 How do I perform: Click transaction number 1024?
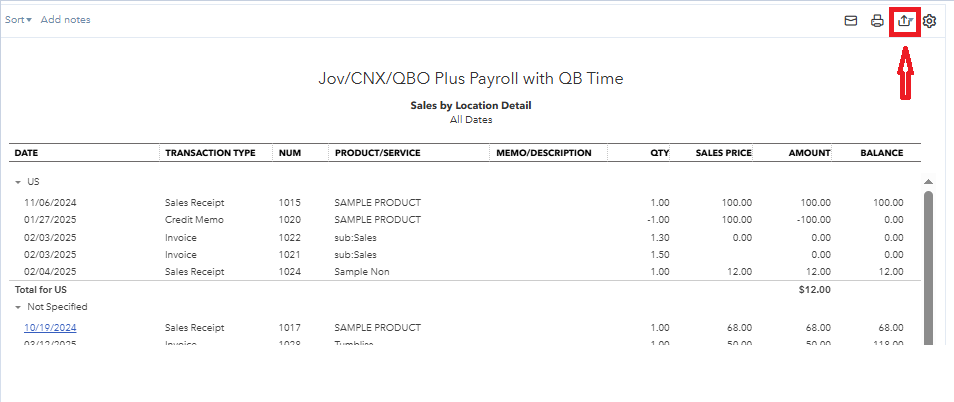click(x=290, y=272)
